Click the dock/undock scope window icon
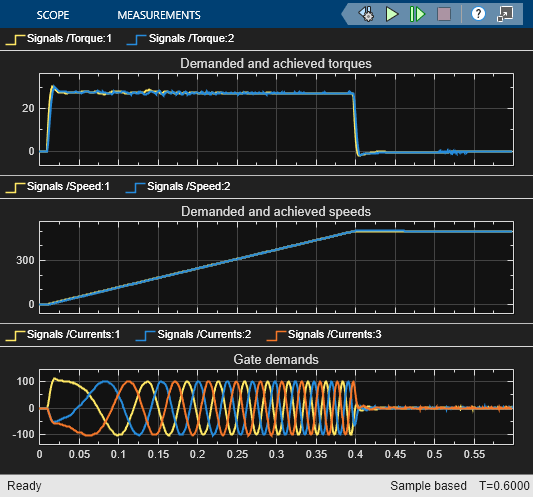The height and width of the screenshot is (497, 533). coord(505,14)
